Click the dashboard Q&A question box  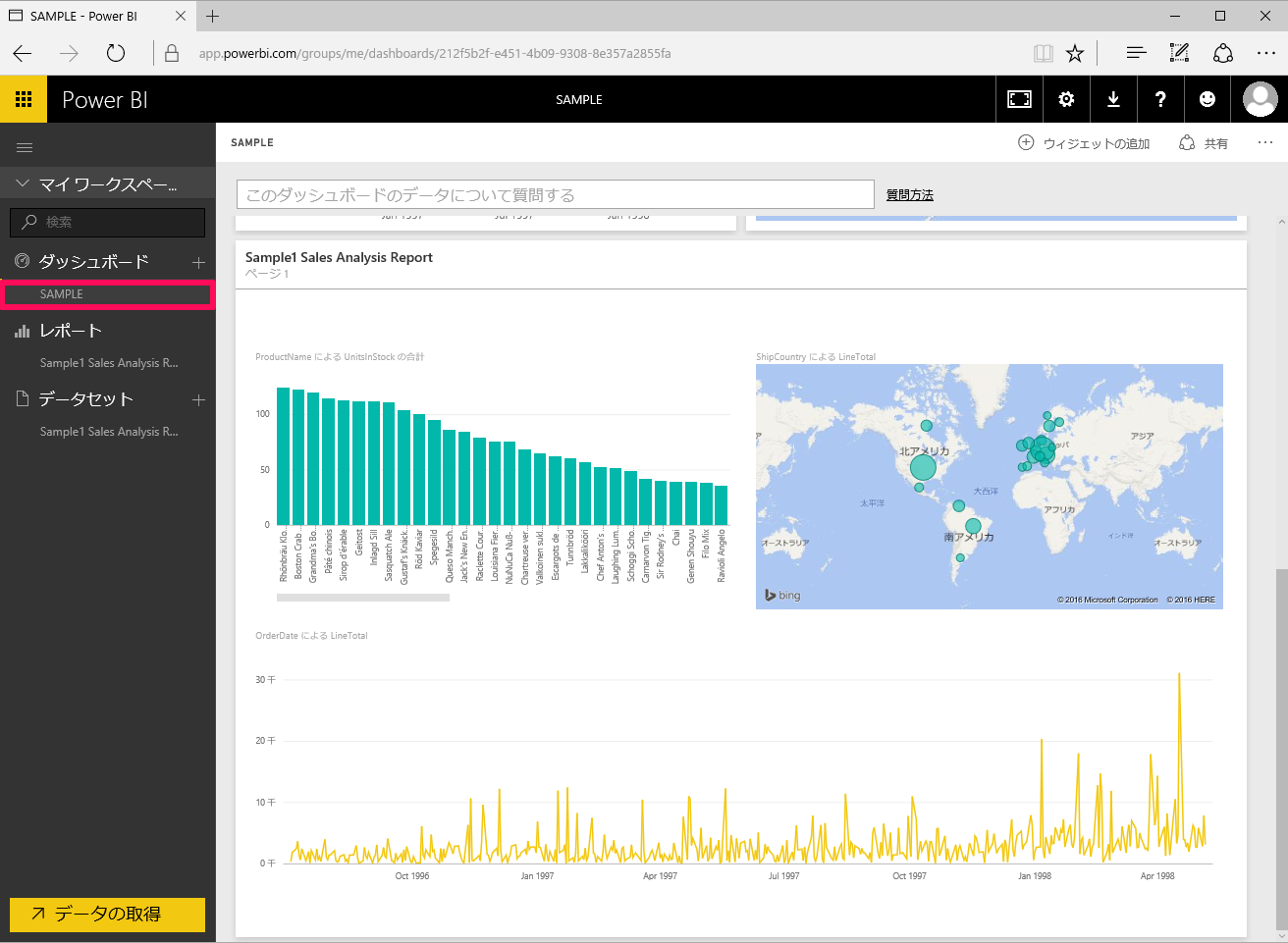pos(555,195)
